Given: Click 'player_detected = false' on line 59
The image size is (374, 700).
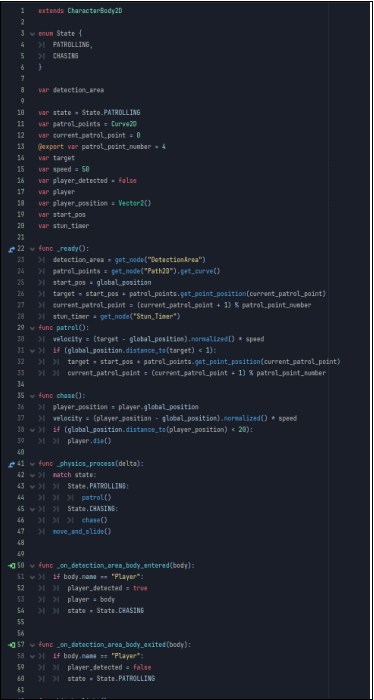Looking at the screenshot, I should click(109, 668).
